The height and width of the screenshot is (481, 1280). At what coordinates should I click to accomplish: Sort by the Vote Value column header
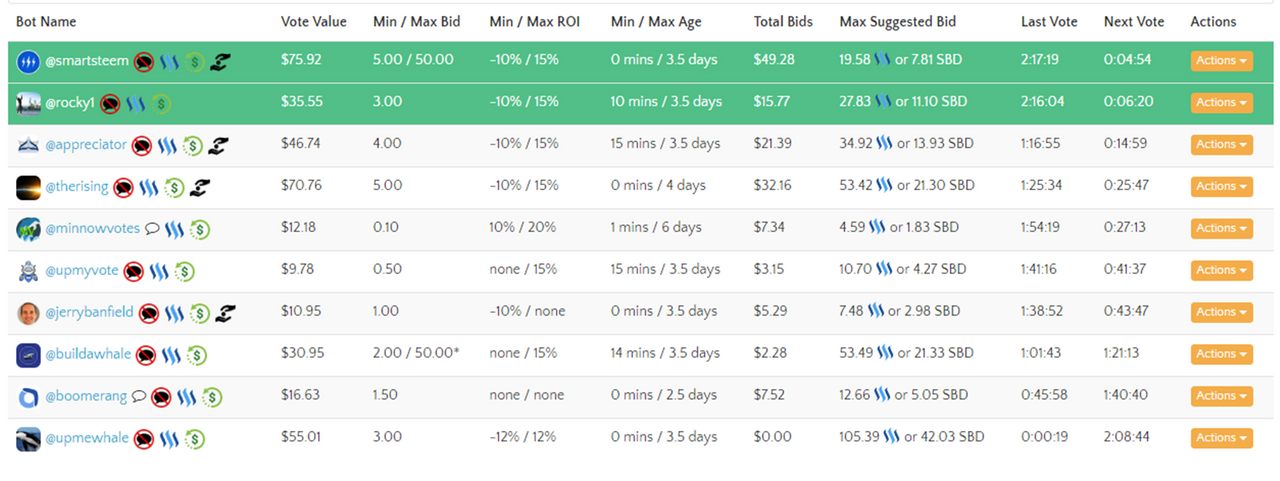(x=314, y=22)
